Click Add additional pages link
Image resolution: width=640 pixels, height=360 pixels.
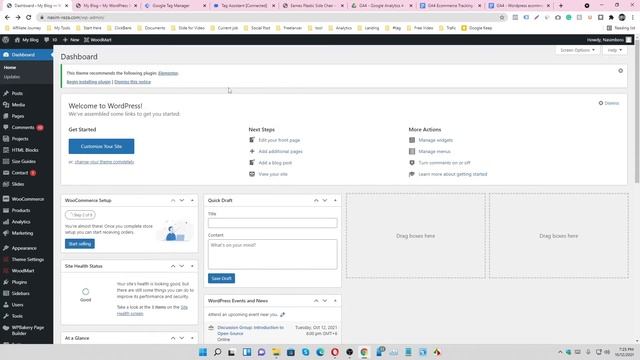click(x=280, y=151)
